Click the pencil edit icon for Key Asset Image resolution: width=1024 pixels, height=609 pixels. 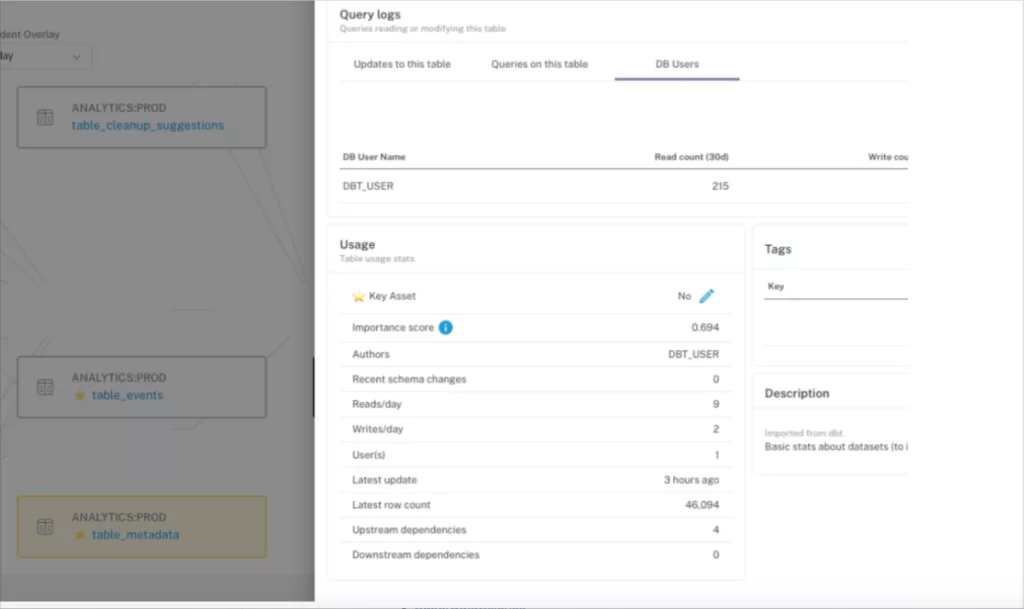706,296
